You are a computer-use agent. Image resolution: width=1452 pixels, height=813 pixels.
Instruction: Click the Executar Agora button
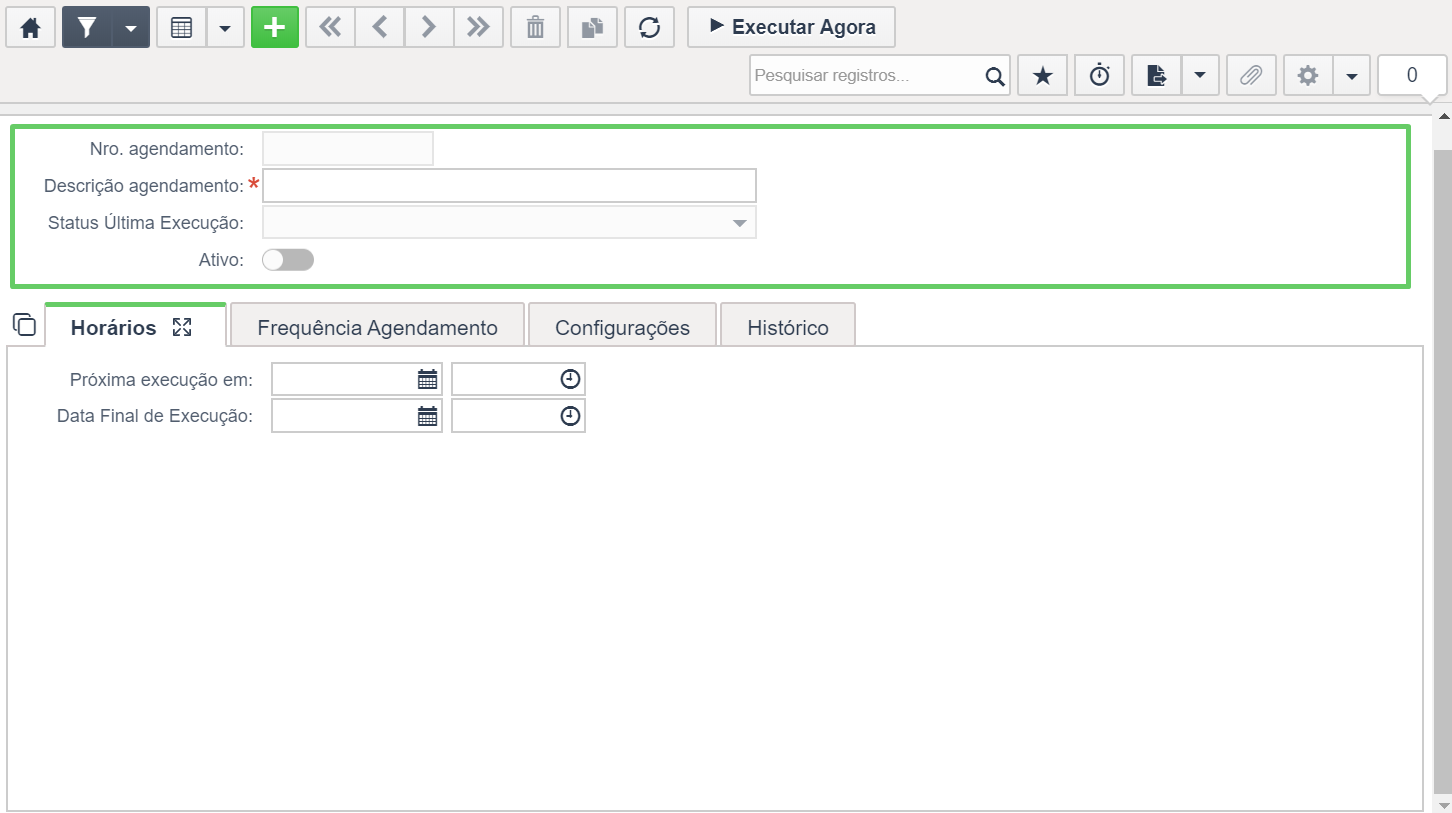(x=791, y=27)
